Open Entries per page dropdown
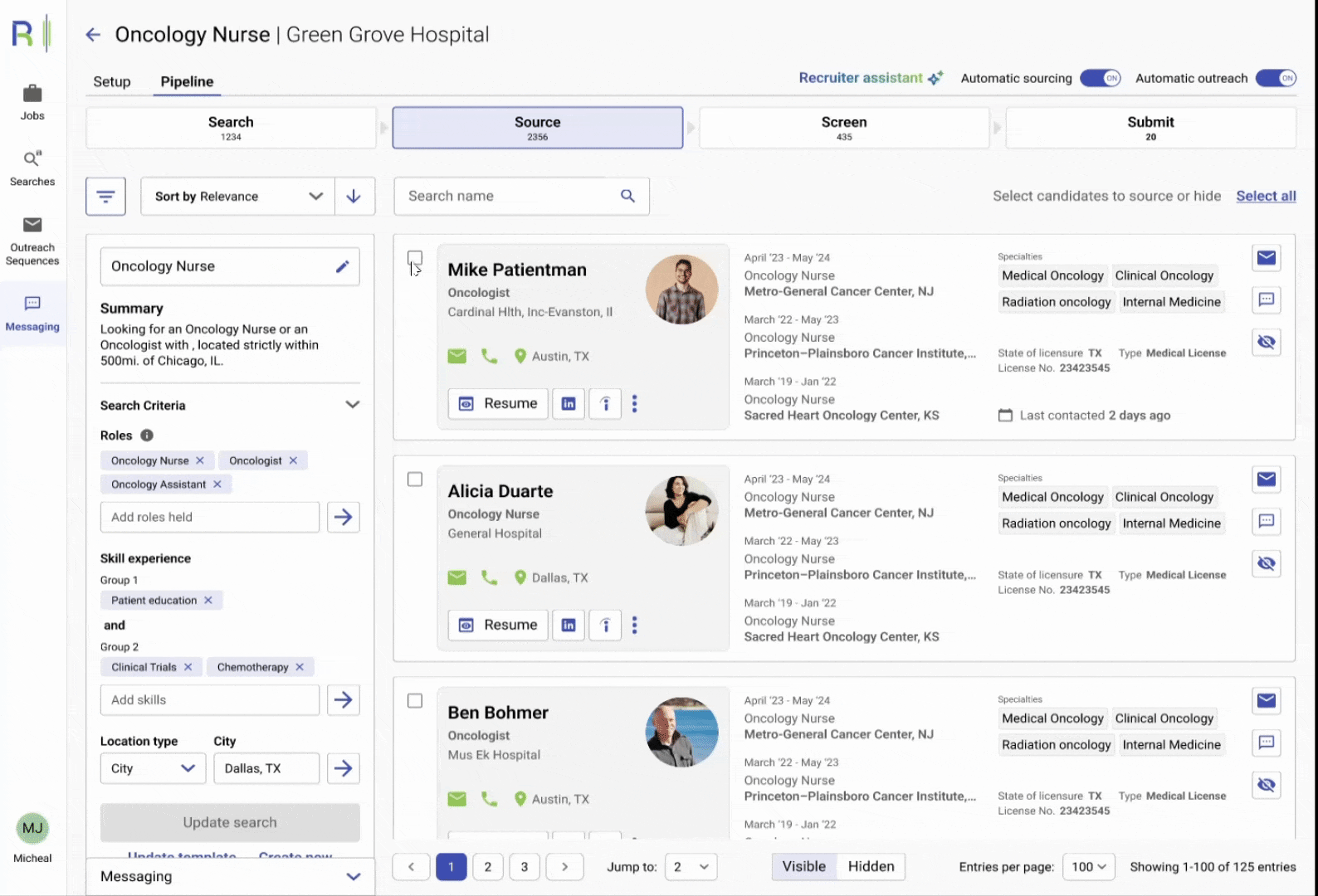 tap(1089, 867)
